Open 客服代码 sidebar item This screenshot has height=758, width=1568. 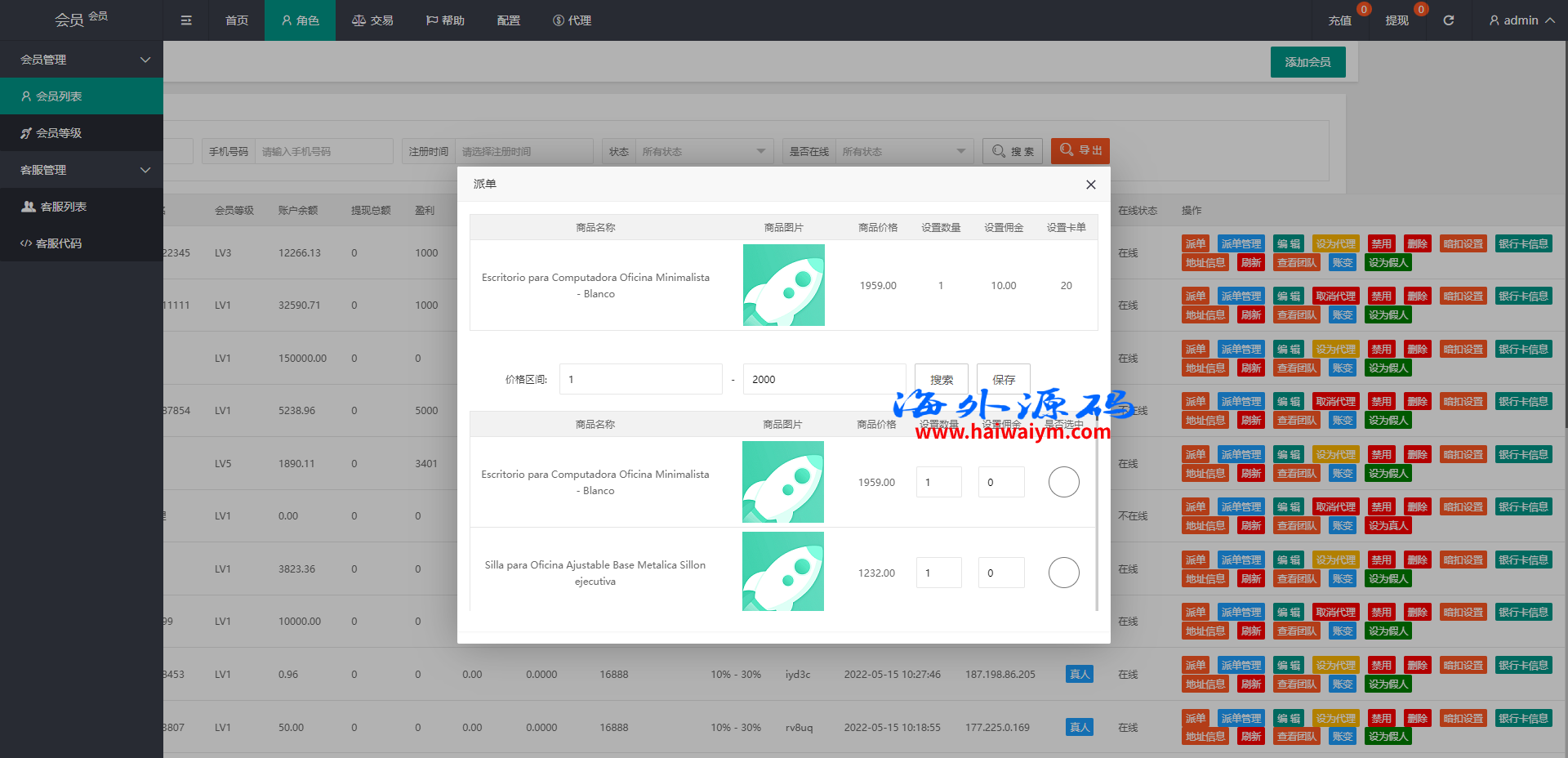coord(59,243)
